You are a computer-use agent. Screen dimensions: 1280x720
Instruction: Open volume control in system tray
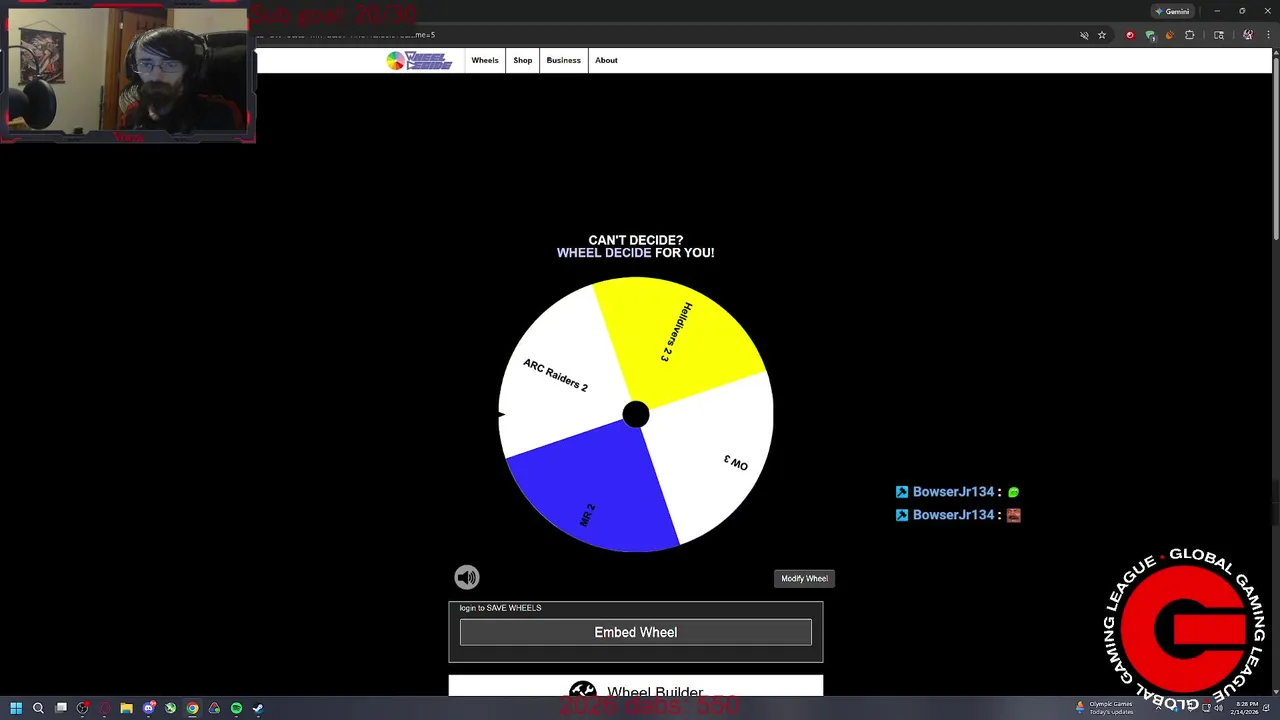point(1218,708)
